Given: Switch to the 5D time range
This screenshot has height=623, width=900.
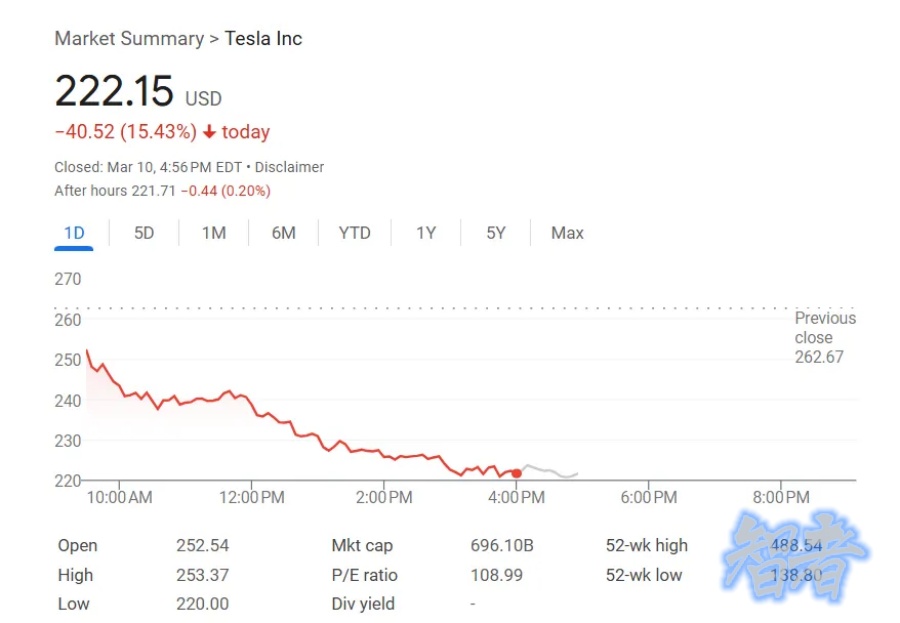Looking at the screenshot, I should pyautogui.click(x=143, y=232).
